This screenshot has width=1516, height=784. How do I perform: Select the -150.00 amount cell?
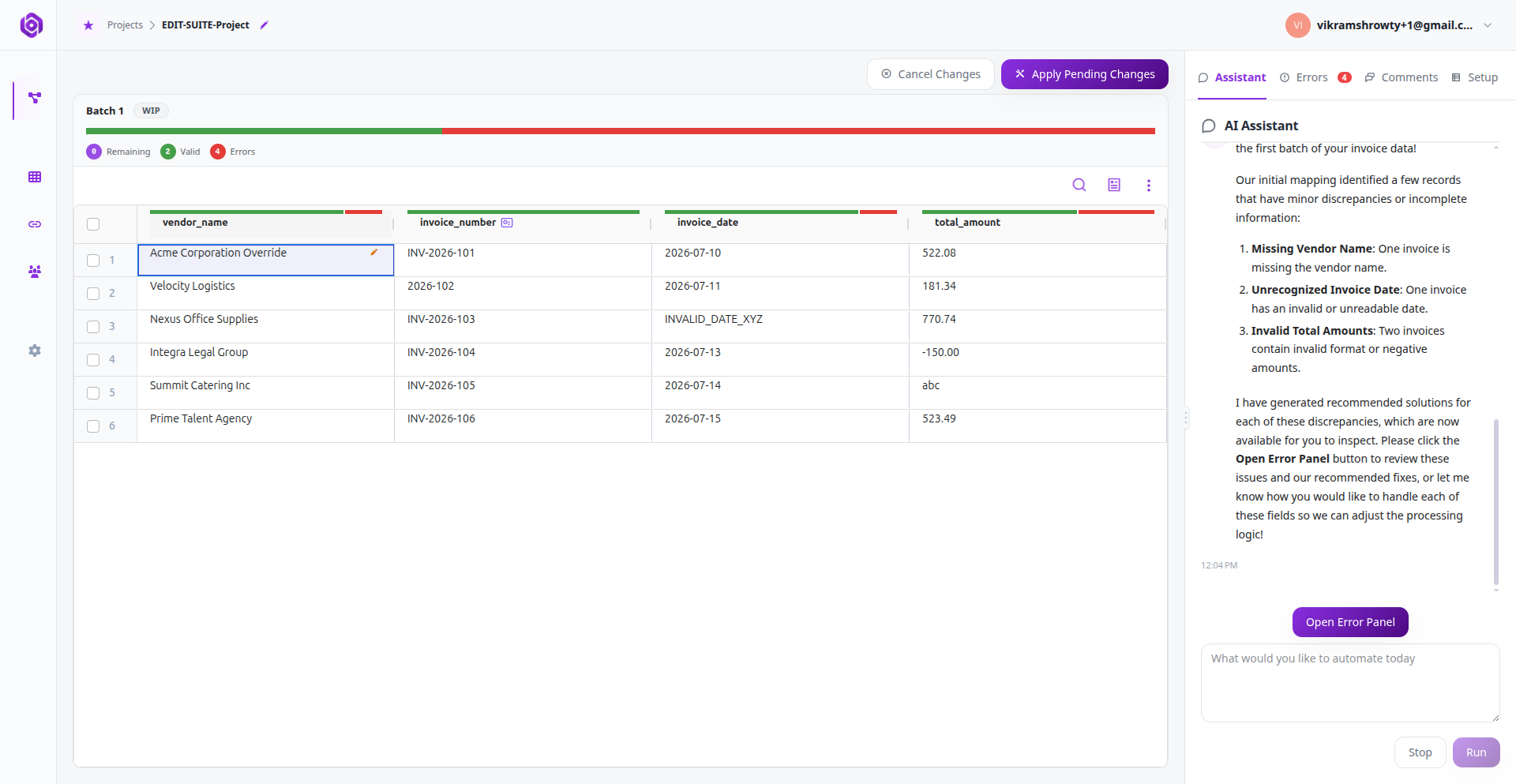coord(1038,359)
